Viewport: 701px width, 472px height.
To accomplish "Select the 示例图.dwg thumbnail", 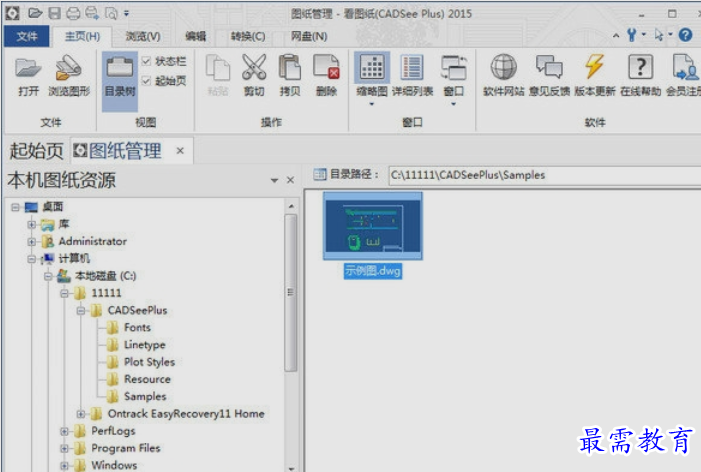I will 373,226.
